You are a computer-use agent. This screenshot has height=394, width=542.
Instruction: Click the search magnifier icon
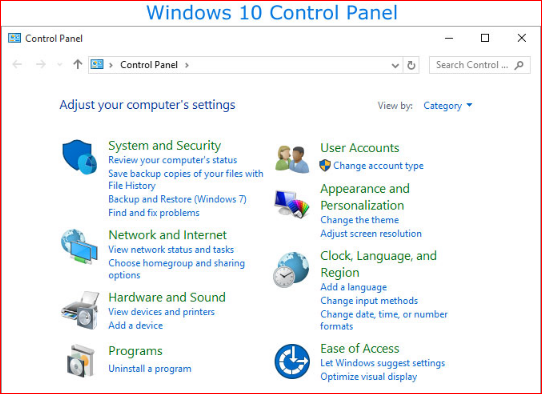tap(519, 65)
